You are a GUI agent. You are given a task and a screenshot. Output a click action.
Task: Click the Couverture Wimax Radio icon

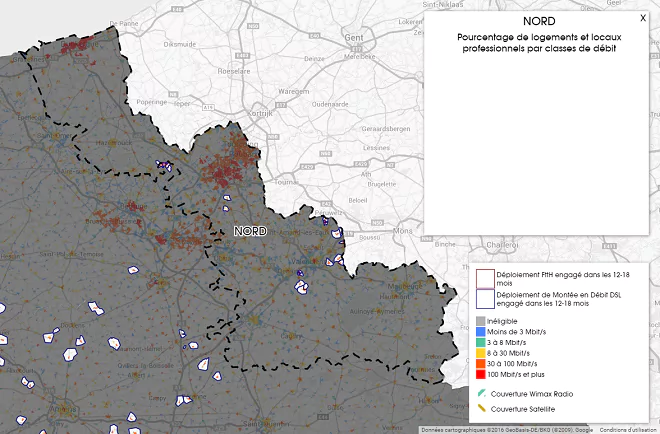(481, 393)
